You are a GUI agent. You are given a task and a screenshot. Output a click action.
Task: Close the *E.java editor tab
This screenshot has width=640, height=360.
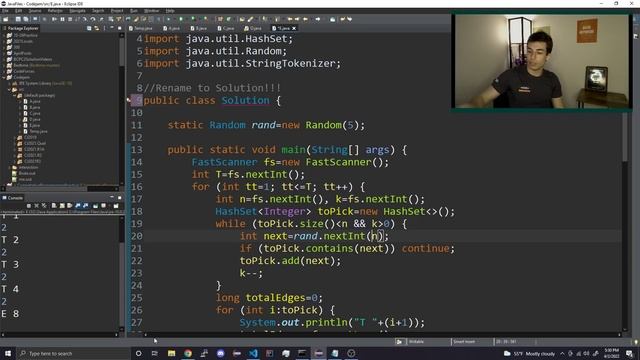coord(294,28)
